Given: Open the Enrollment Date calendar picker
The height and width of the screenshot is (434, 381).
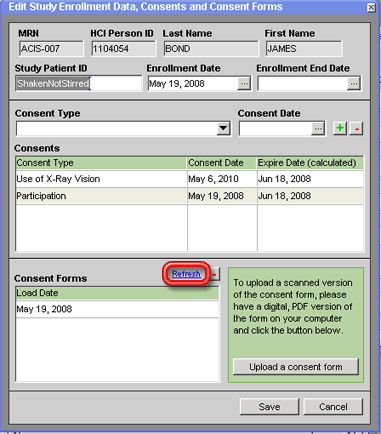Looking at the screenshot, I should pos(244,84).
